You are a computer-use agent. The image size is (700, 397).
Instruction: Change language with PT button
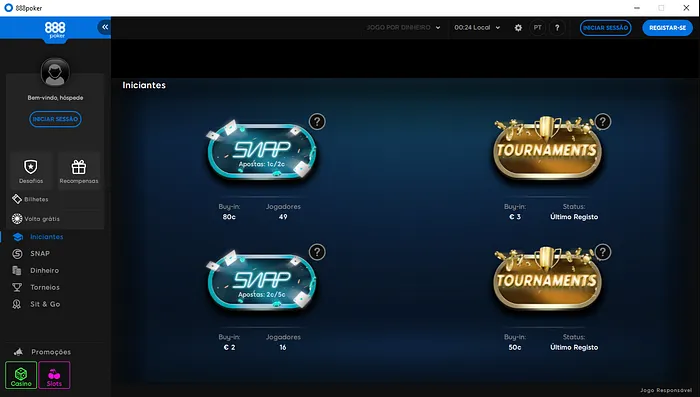538,28
